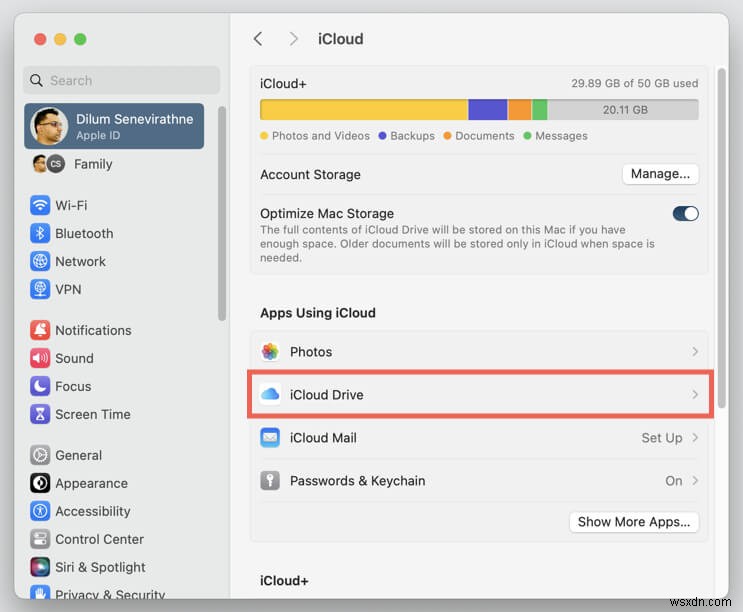Click Dilum Senevirathne profile photo
The height and width of the screenshot is (612, 743).
(49, 126)
